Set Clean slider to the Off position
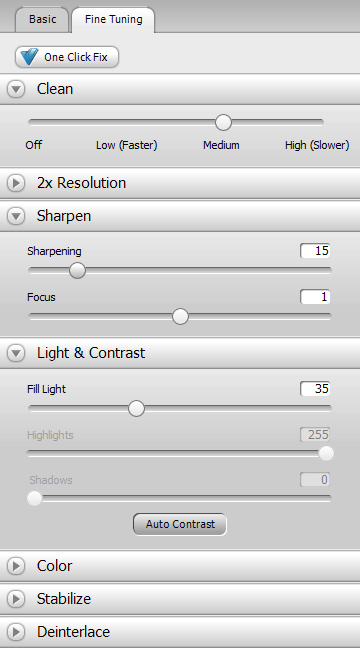 pyautogui.click(x=30, y=122)
